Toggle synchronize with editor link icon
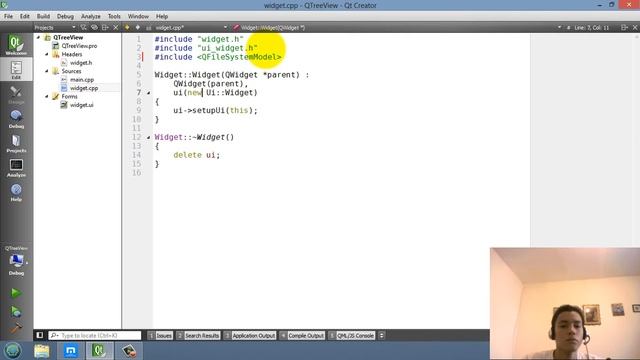The height and width of the screenshot is (360, 640). coord(94,27)
